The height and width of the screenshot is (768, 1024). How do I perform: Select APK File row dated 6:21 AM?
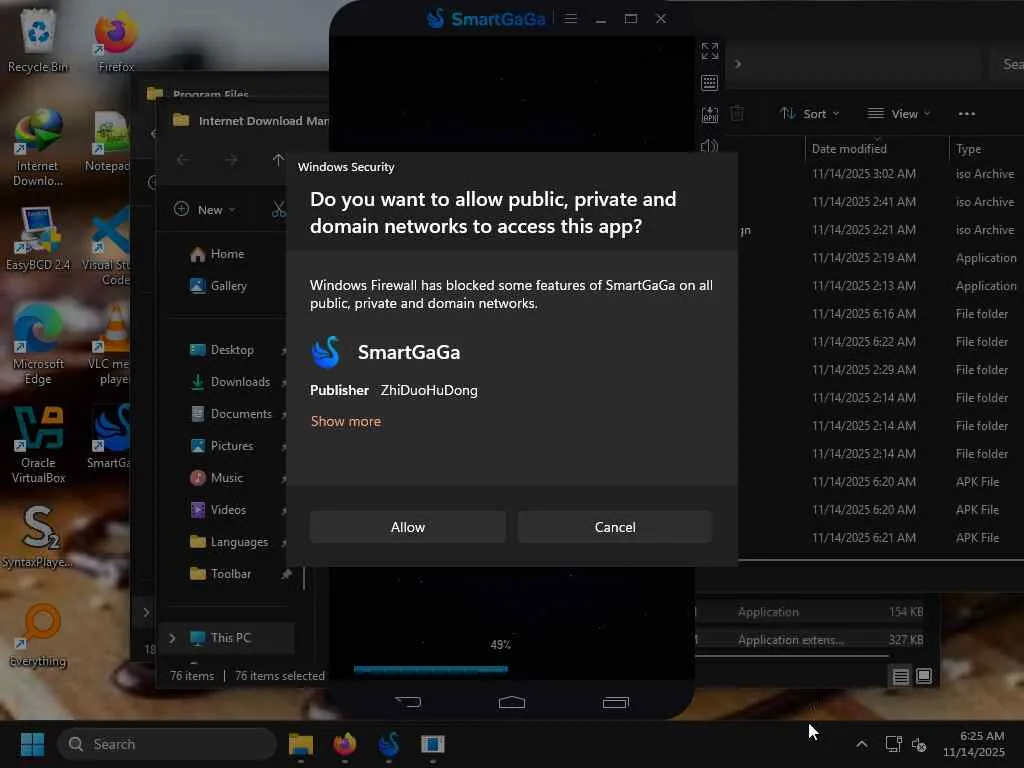click(x=881, y=537)
